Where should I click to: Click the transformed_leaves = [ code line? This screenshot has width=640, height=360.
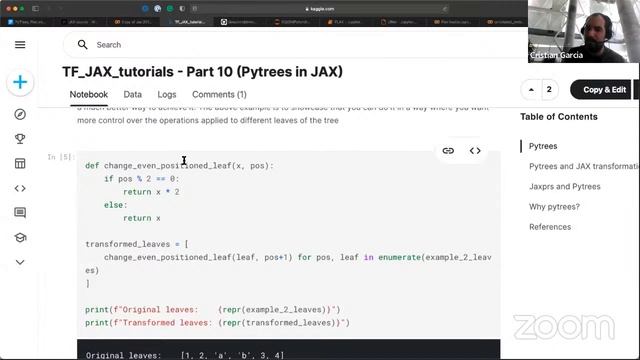(137, 244)
